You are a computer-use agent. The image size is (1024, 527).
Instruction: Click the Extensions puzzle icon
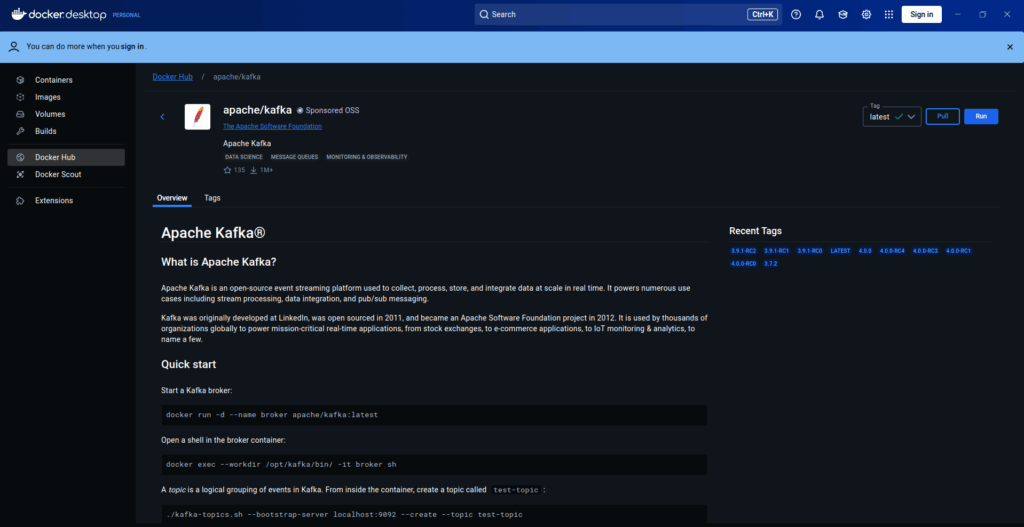(20, 200)
